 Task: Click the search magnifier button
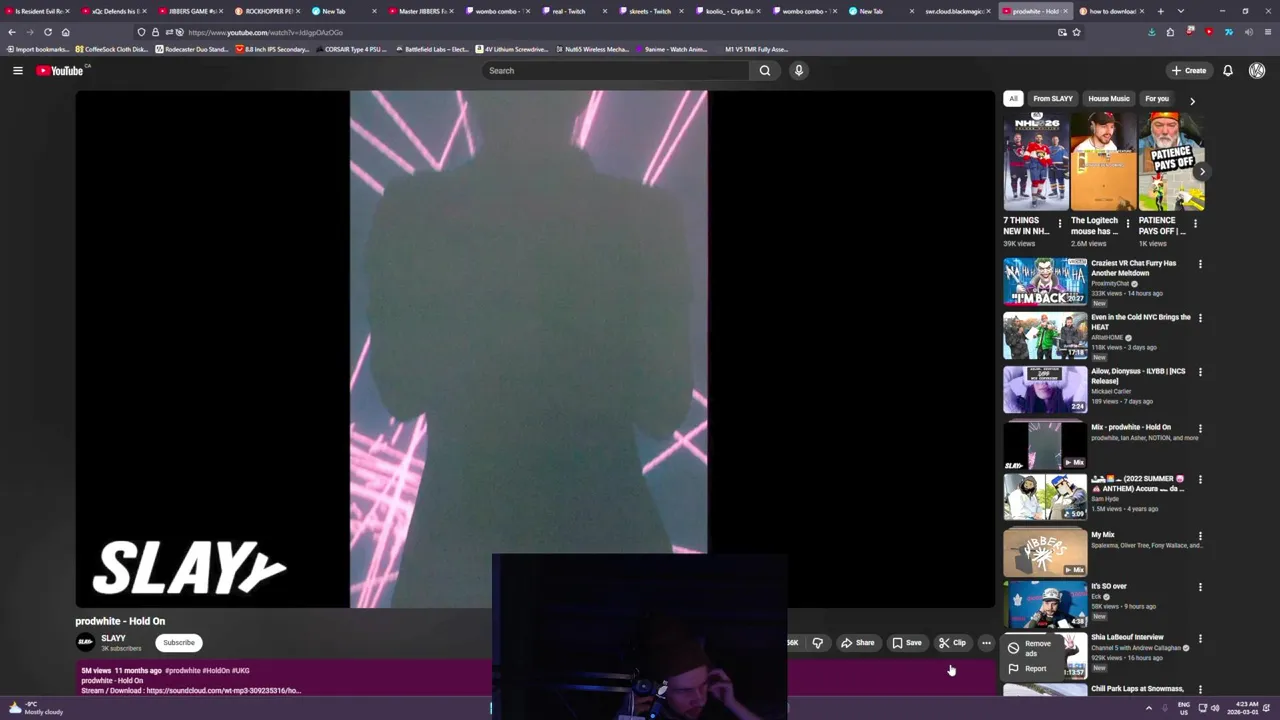[x=765, y=70]
